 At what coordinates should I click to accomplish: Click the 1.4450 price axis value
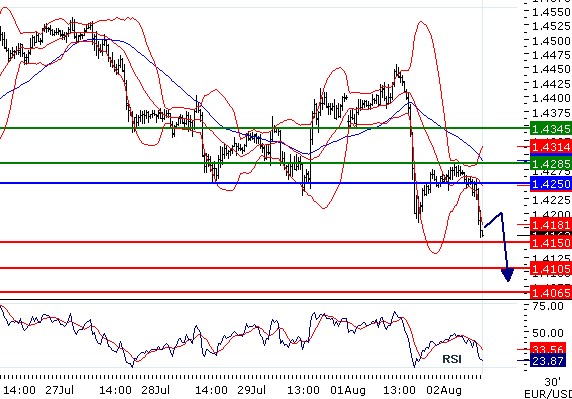click(551, 69)
